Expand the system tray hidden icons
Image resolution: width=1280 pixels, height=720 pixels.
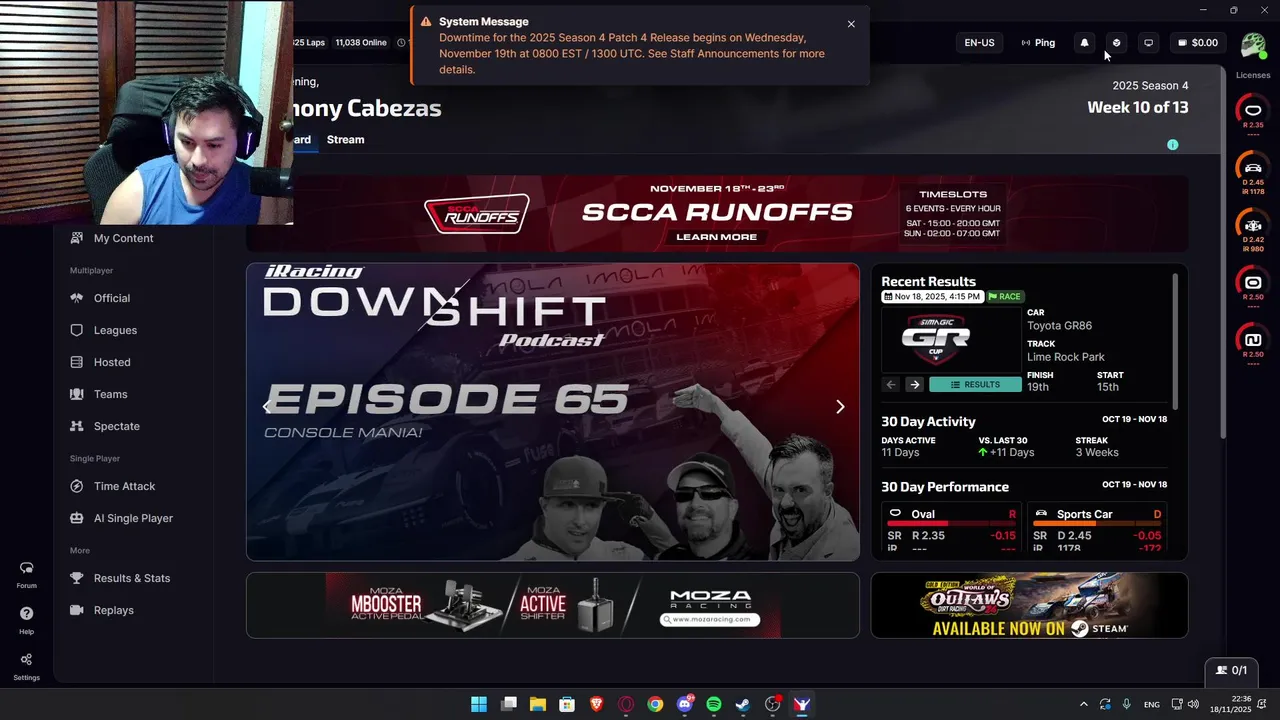click(x=1083, y=704)
